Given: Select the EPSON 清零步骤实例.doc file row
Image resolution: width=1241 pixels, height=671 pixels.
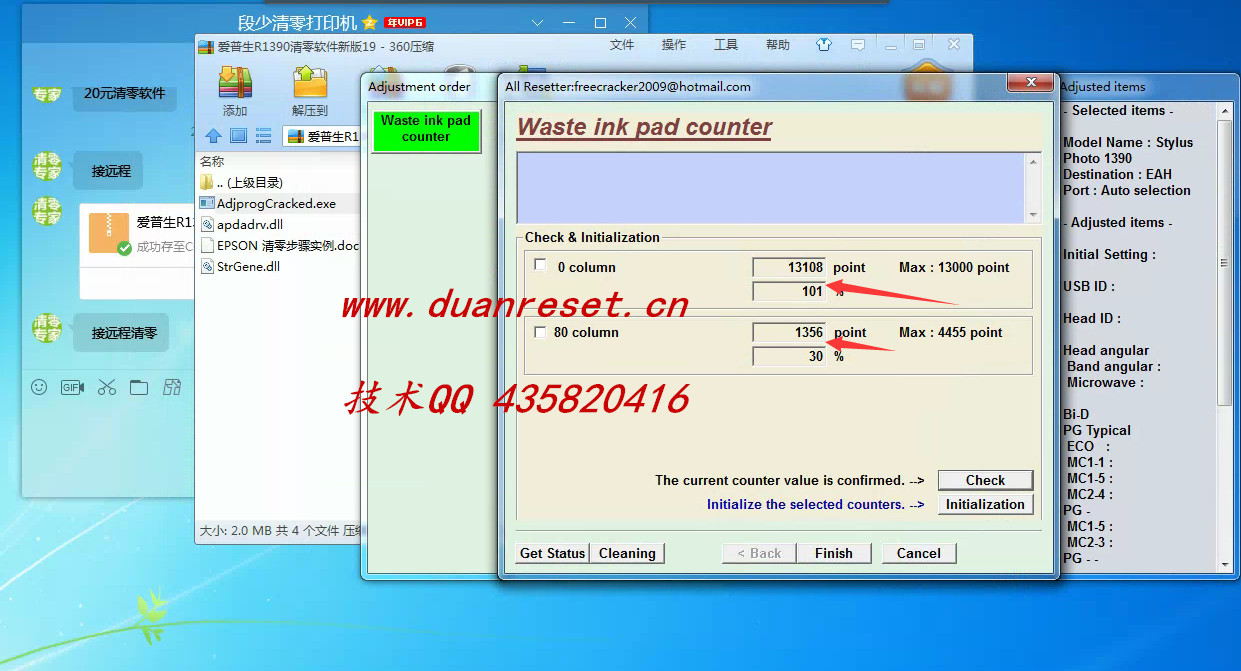Looking at the screenshot, I should pos(278,245).
